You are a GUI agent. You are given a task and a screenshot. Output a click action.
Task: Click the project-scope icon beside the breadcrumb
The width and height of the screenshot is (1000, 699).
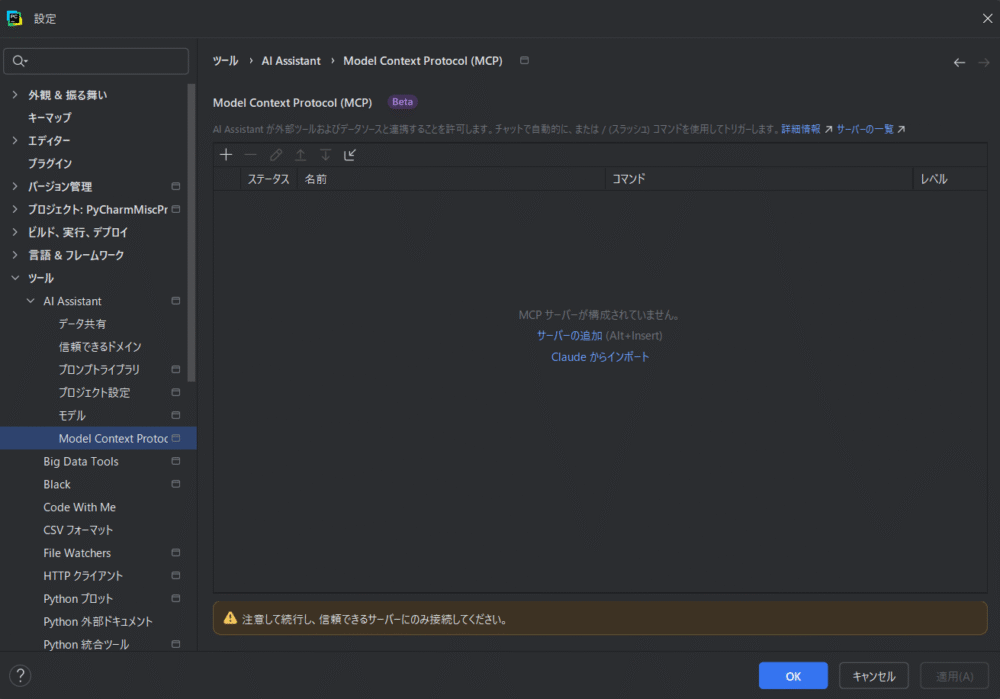tap(524, 61)
